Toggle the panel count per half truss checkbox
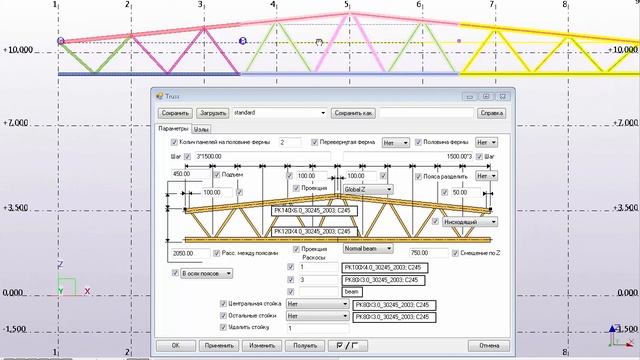Viewport: 640px width, 360px height. [x=174, y=142]
